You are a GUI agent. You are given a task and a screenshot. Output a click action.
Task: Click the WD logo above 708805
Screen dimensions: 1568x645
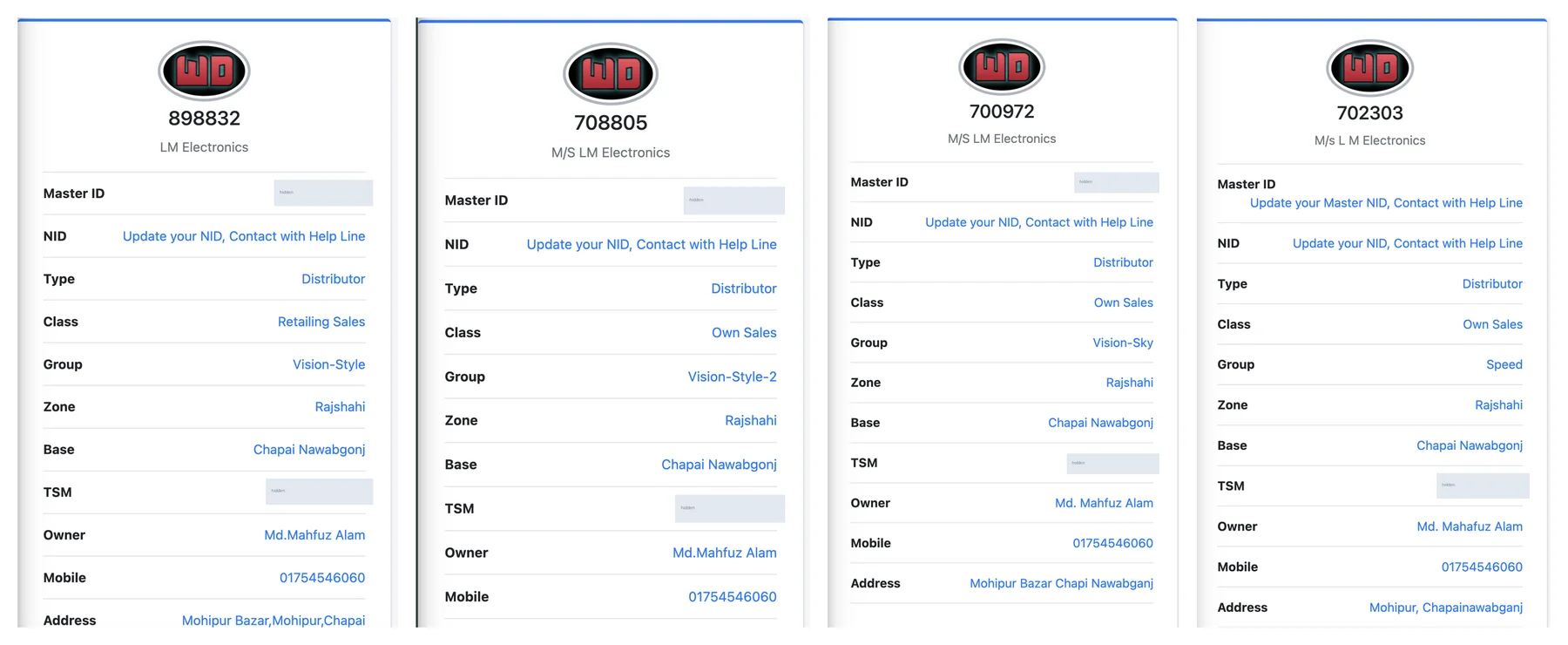point(611,73)
